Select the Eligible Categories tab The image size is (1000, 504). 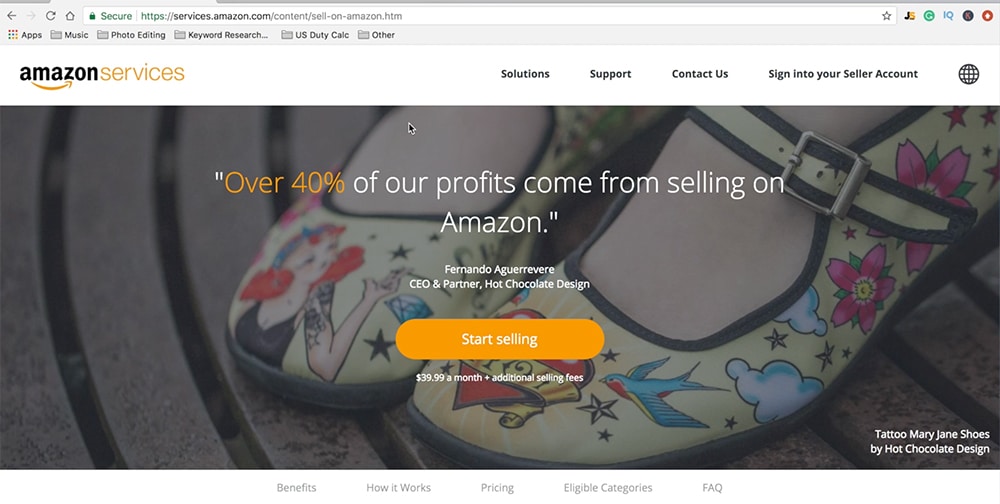(x=608, y=487)
